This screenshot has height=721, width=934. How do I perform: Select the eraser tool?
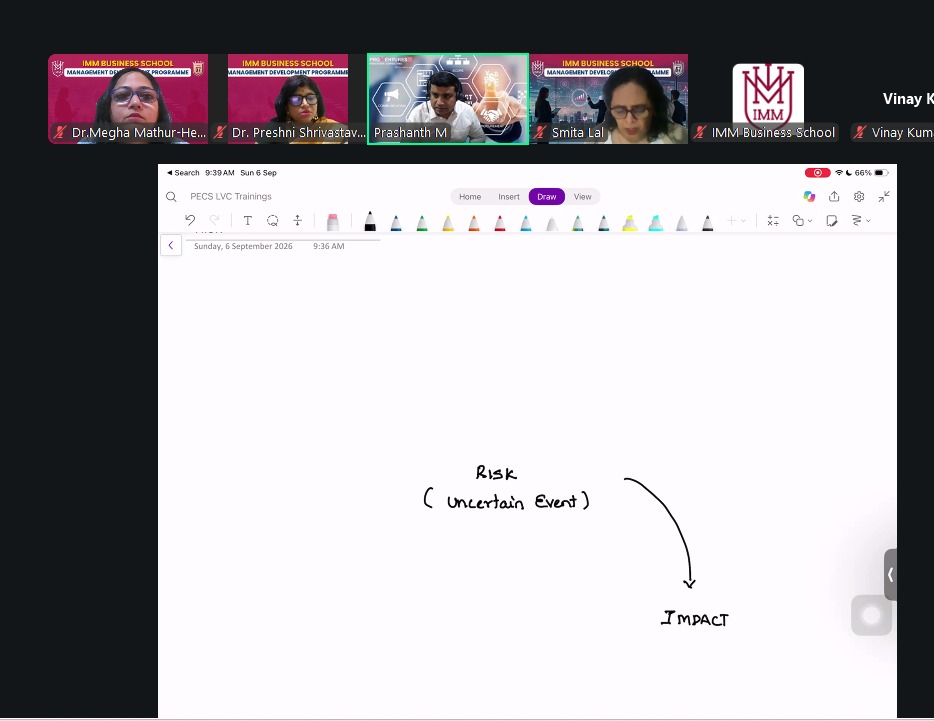coord(333,222)
